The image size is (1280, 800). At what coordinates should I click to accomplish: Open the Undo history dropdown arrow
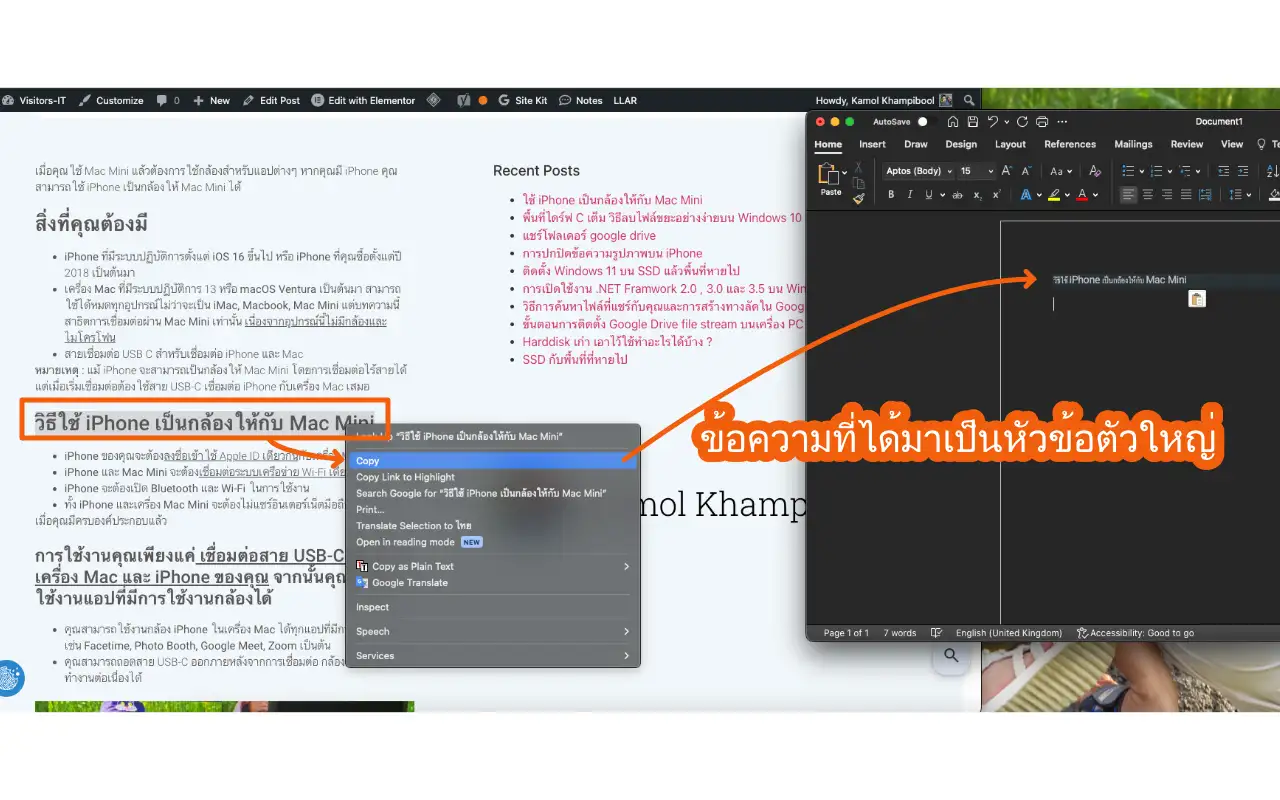coord(1007,122)
